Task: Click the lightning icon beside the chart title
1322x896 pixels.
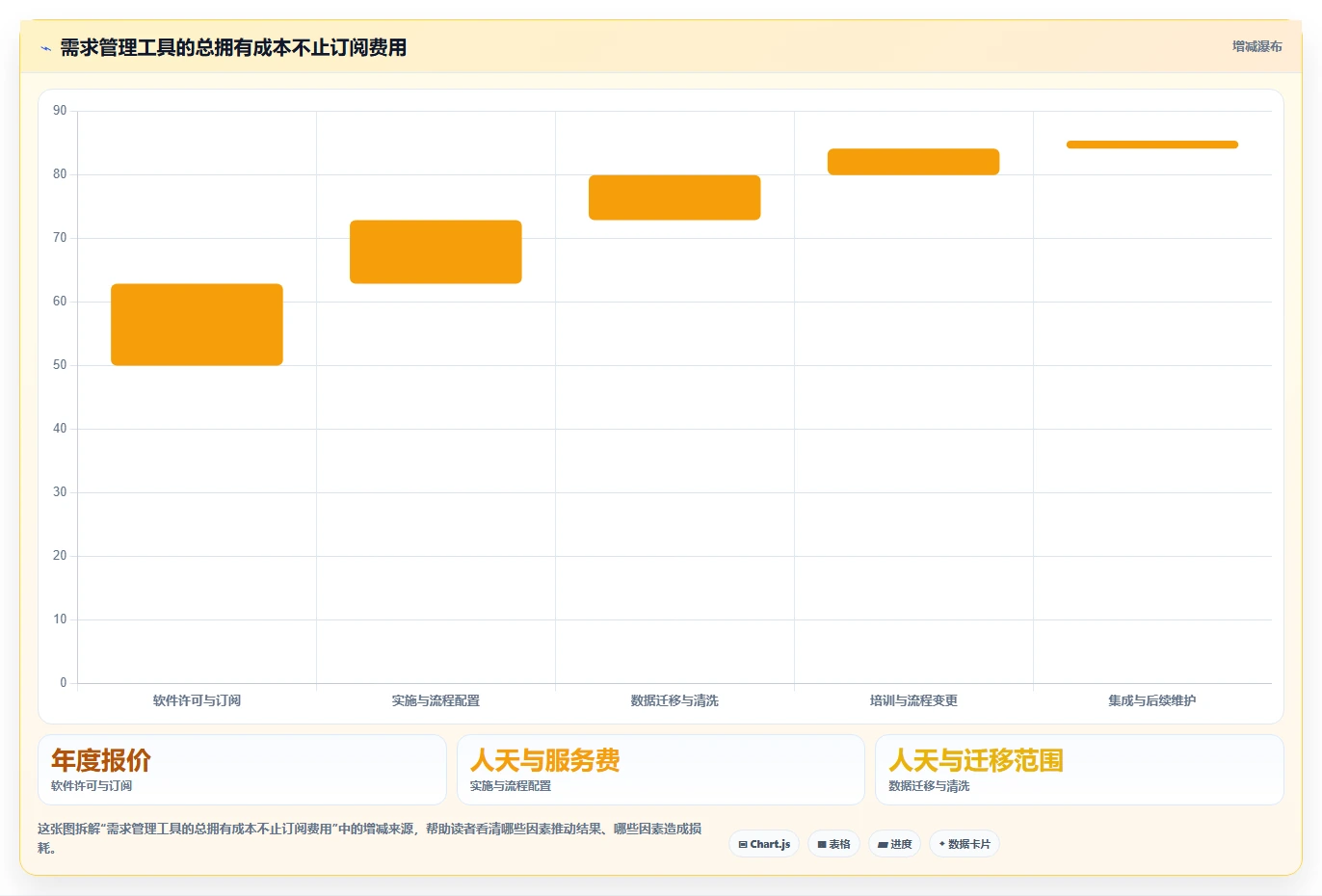Action: pos(45,48)
